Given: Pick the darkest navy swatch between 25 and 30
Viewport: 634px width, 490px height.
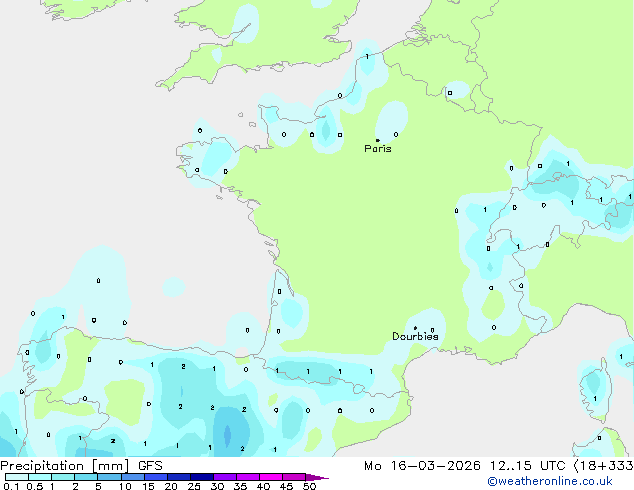Looking at the screenshot, I should [x=202, y=477].
